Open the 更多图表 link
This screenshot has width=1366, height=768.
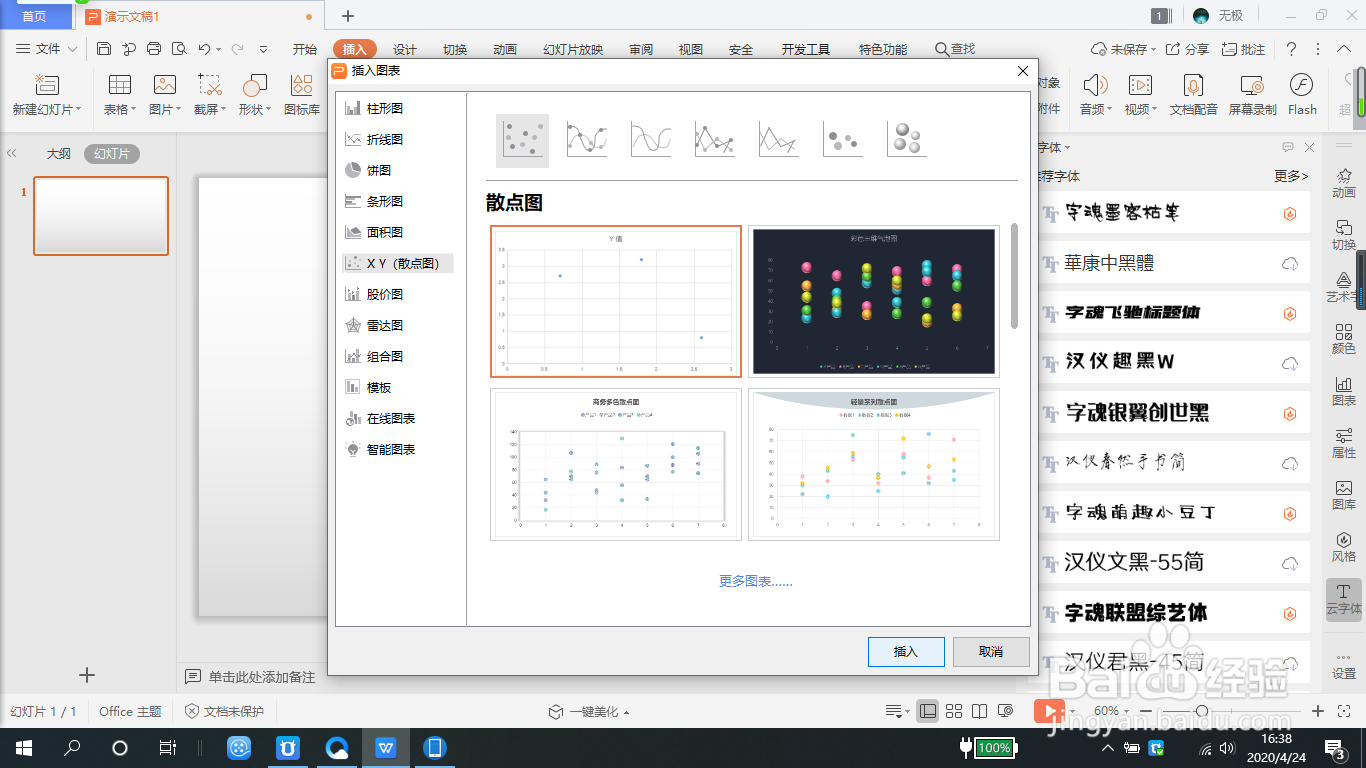point(756,581)
